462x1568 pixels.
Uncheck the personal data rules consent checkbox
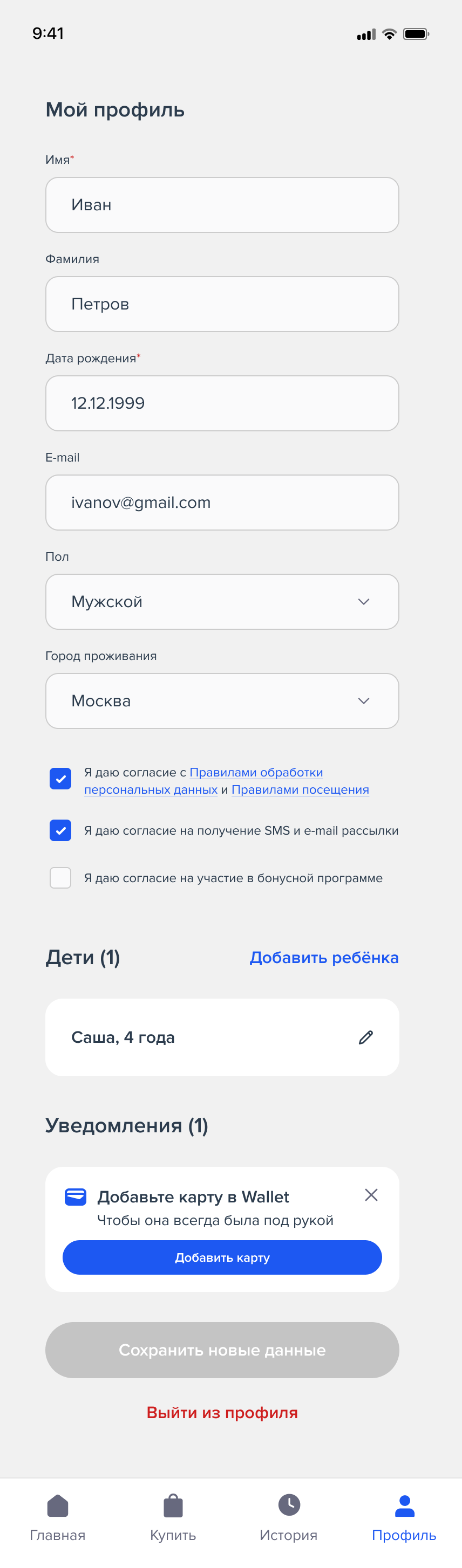pyautogui.click(x=60, y=779)
